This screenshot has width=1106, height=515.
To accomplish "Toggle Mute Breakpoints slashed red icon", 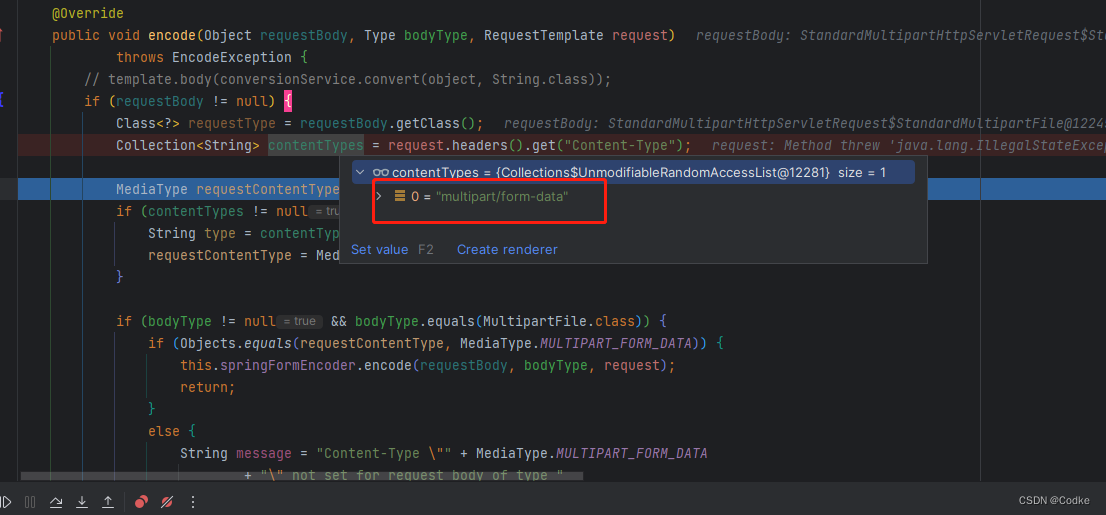I will click(167, 502).
